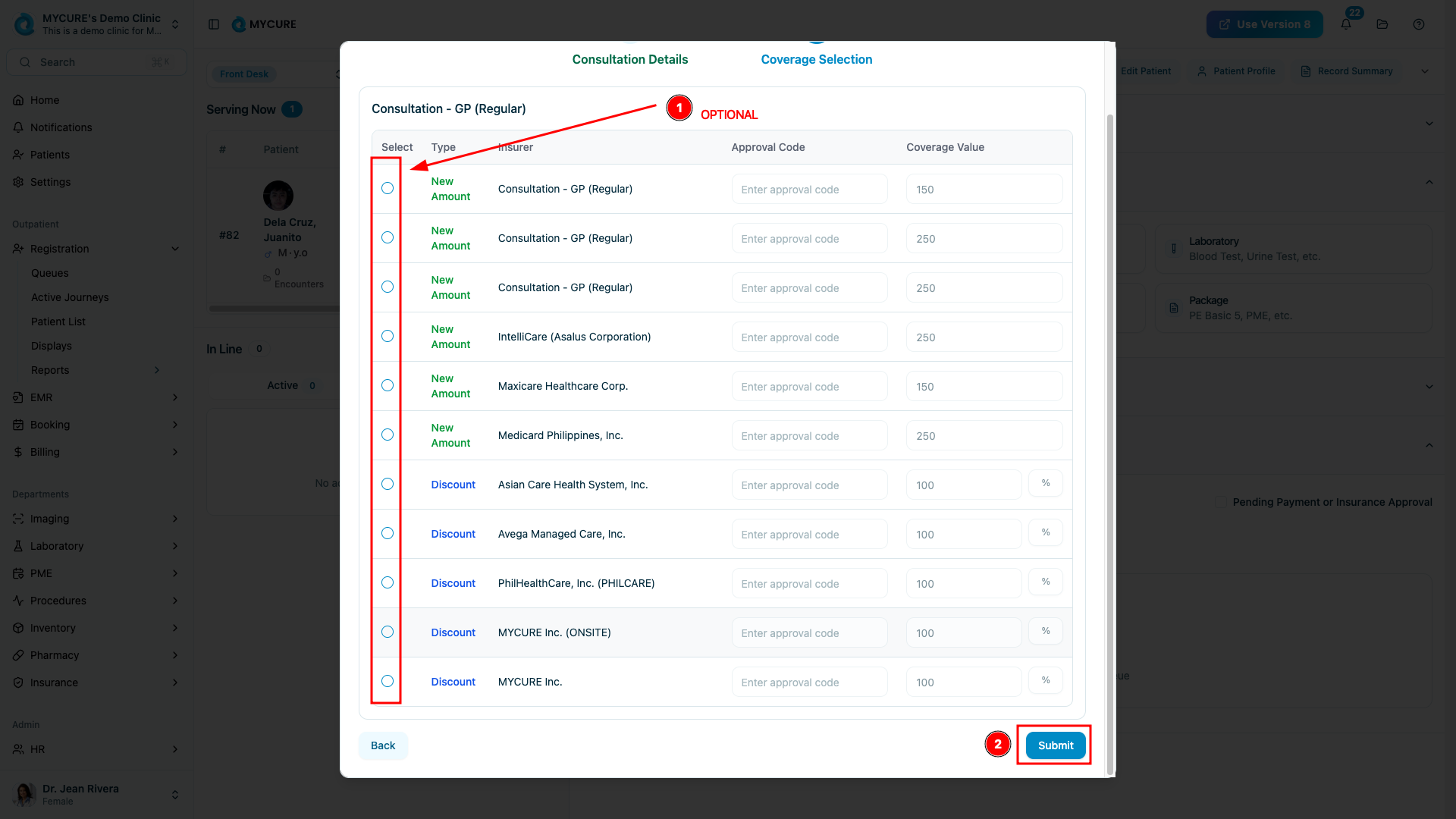Select the Maxicare Healthcare Corp. radio button
1456x819 pixels.
click(x=388, y=385)
